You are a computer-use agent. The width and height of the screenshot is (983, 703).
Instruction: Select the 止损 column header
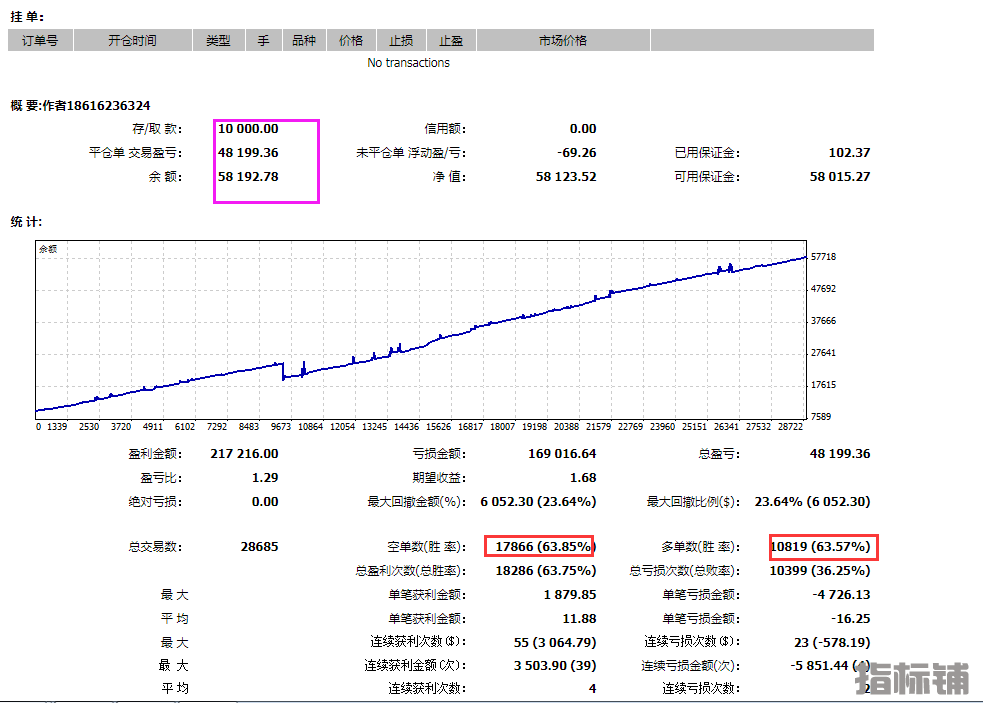pos(401,41)
